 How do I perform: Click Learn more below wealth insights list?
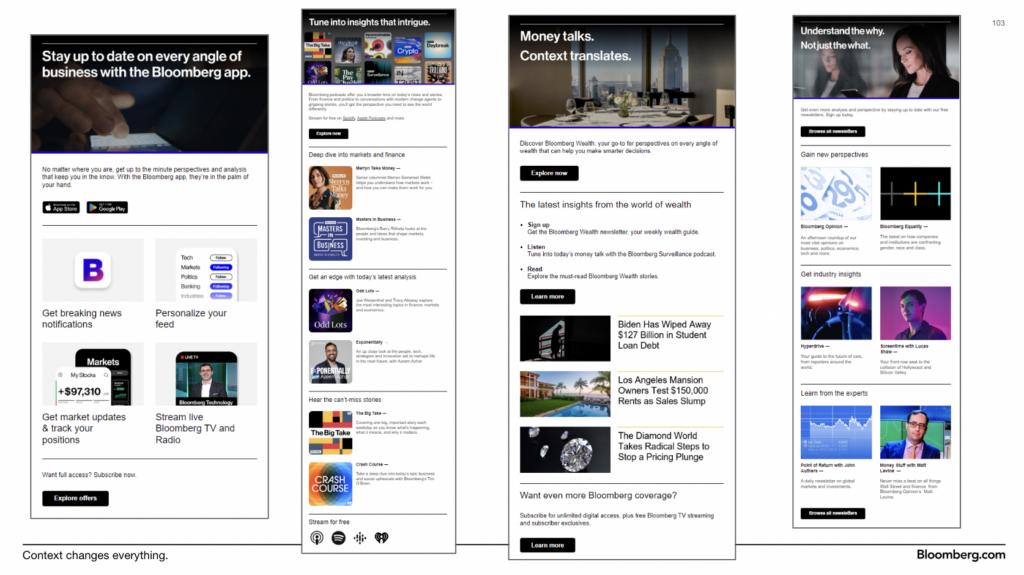pyautogui.click(x=547, y=297)
